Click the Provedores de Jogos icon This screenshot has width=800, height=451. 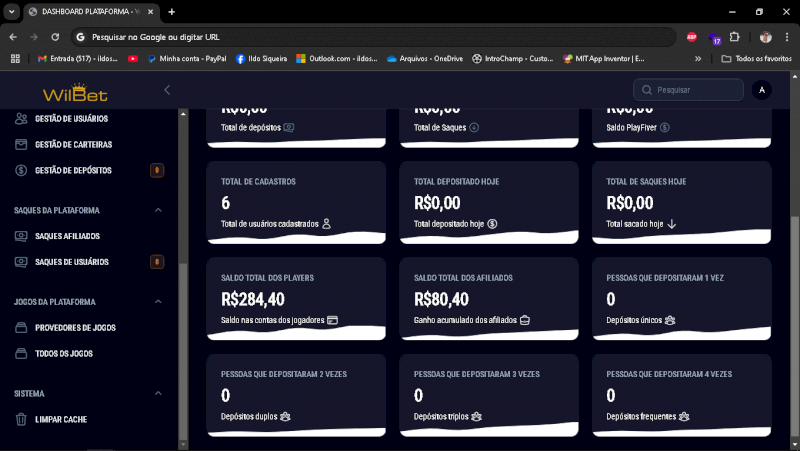(x=22, y=328)
